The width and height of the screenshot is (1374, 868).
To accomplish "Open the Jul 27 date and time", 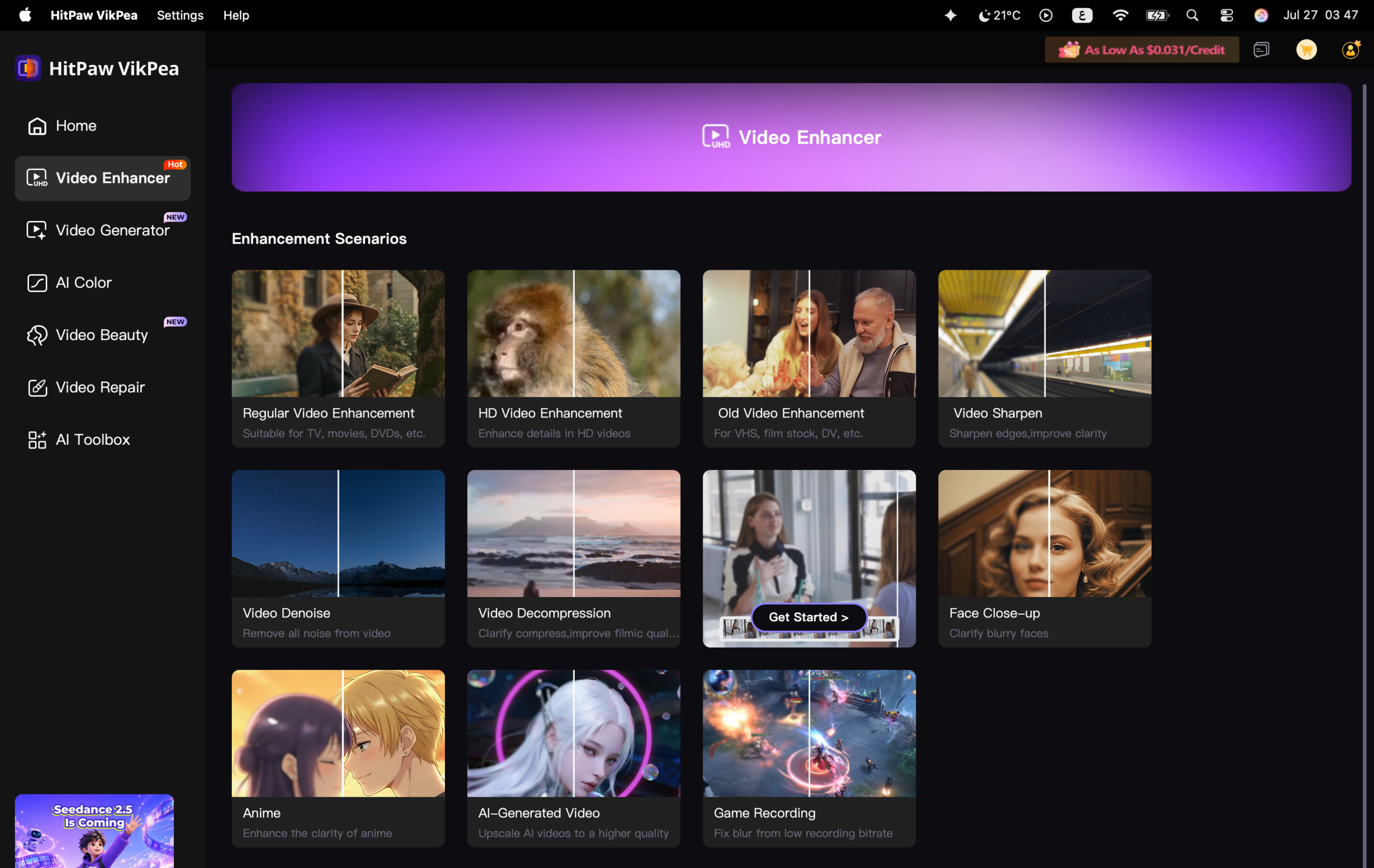I will tap(1320, 16).
